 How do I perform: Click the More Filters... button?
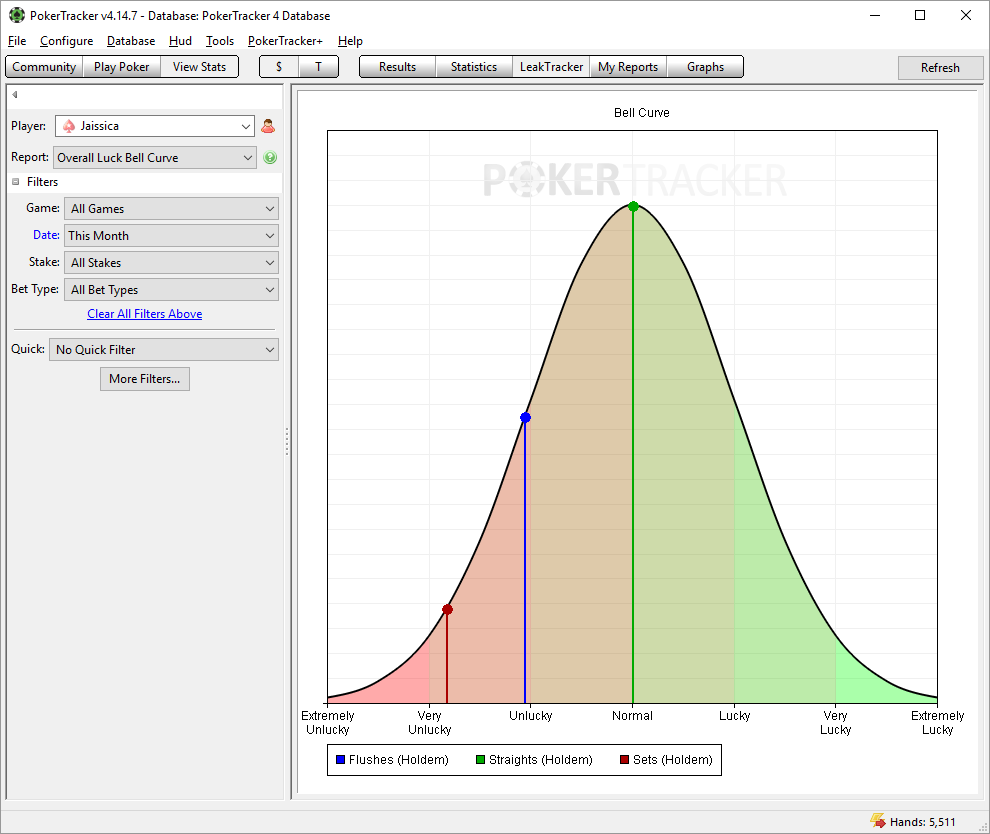[145, 379]
